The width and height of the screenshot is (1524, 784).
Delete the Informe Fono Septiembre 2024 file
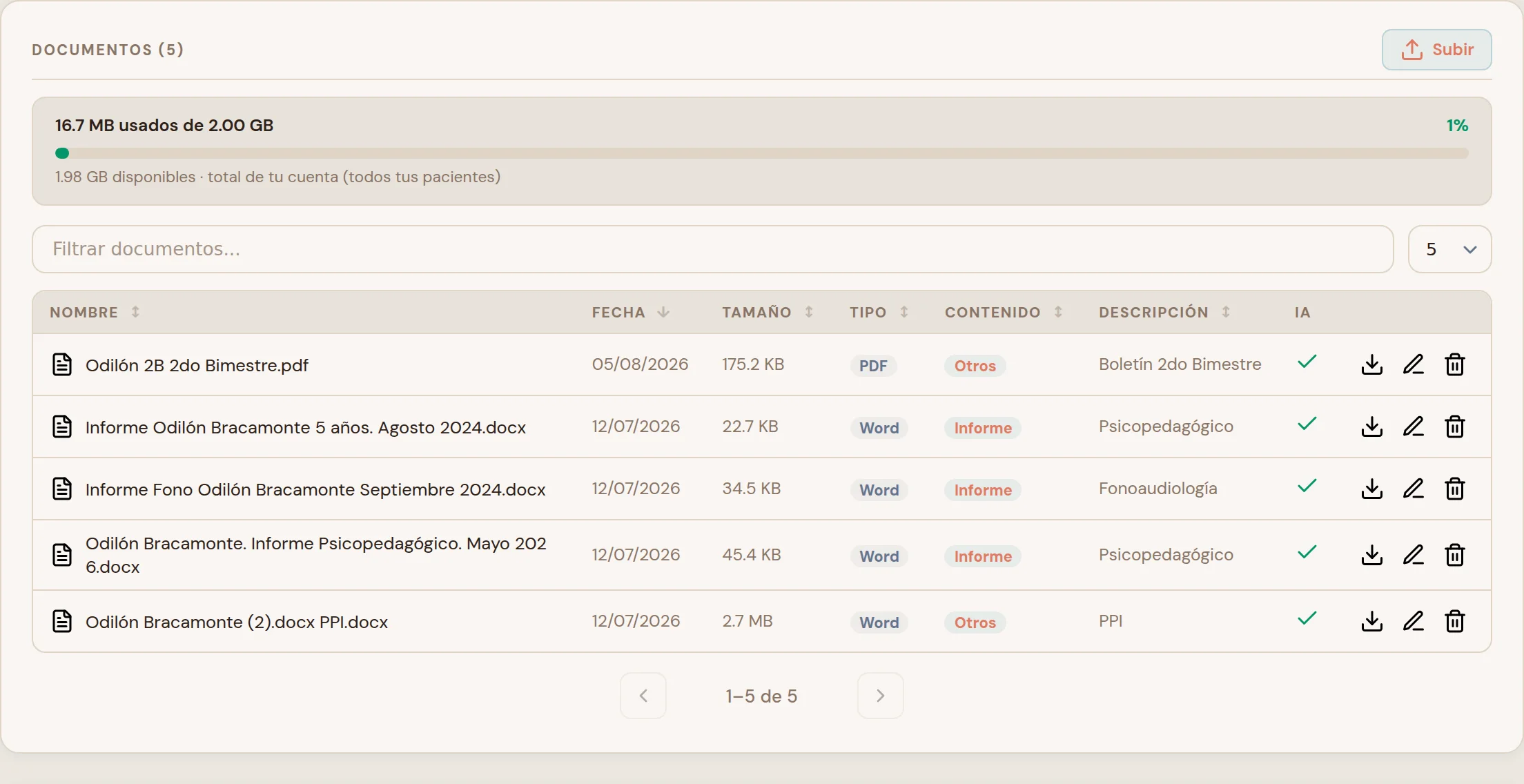(x=1454, y=489)
